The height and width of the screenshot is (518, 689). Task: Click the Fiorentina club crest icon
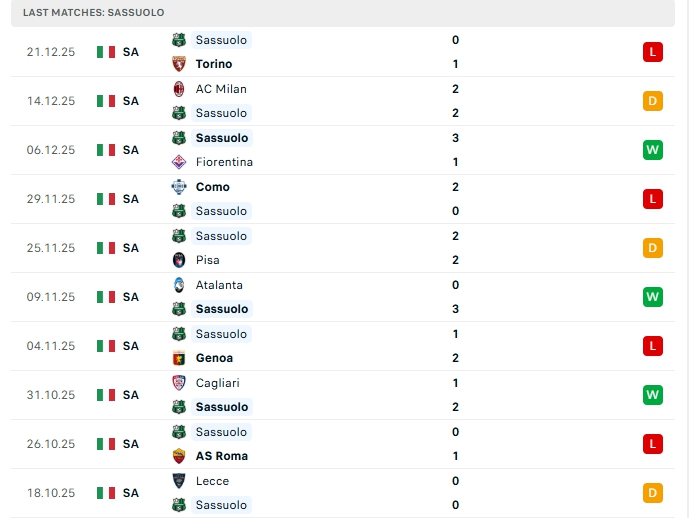coord(179,162)
